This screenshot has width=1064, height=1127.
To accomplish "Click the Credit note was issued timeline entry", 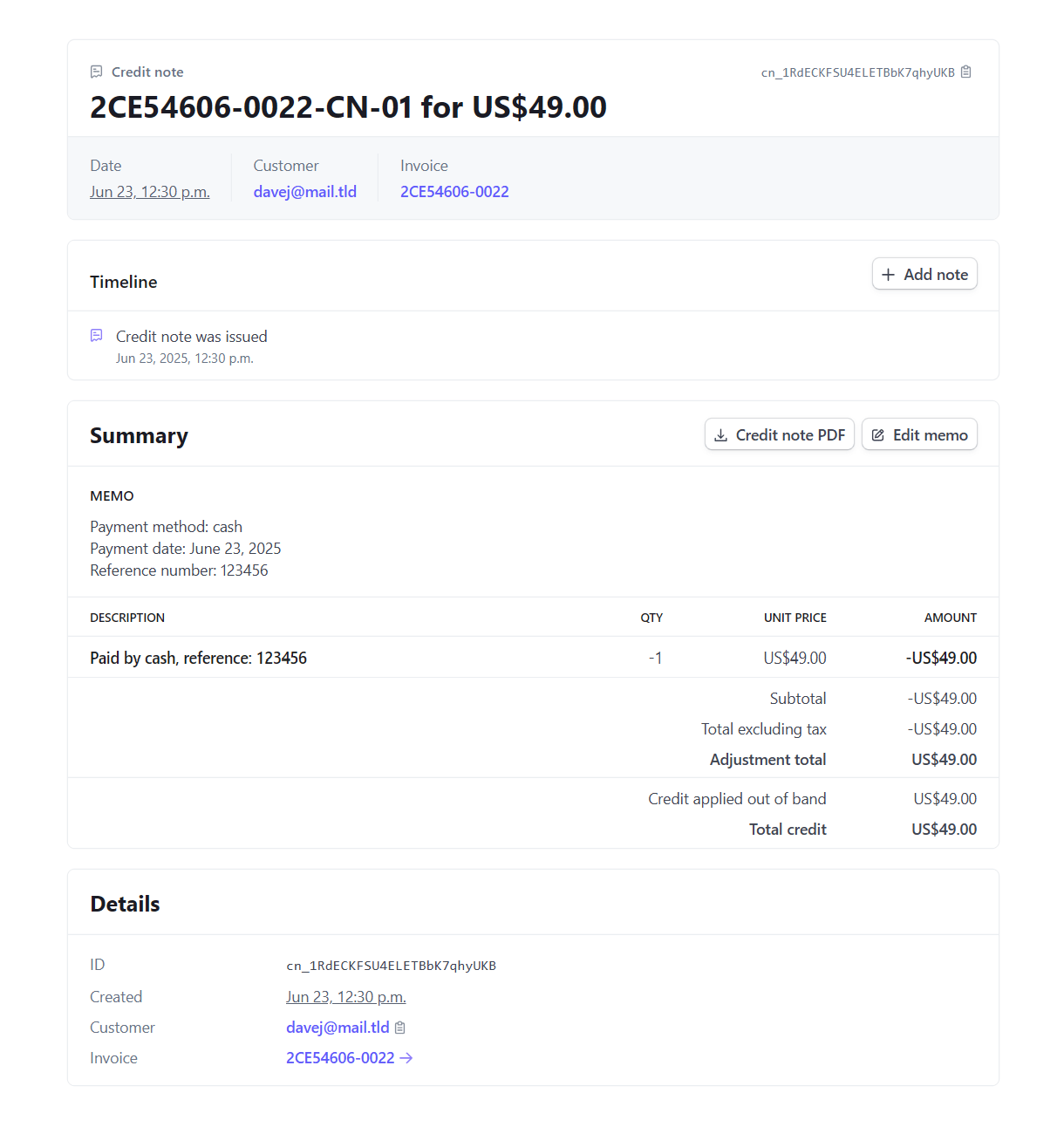I will pyautogui.click(x=192, y=337).
